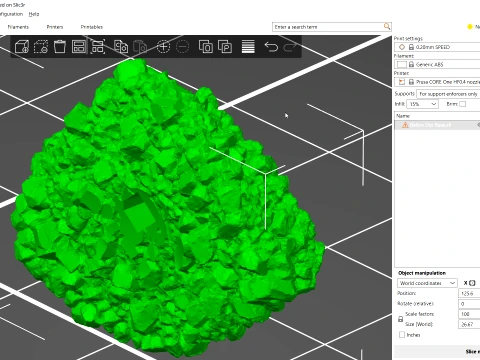Image resolution: width=480 pixels, height=360 pixels.
Task: Click the Add instance plus icon
Action: tap(163, 47)
